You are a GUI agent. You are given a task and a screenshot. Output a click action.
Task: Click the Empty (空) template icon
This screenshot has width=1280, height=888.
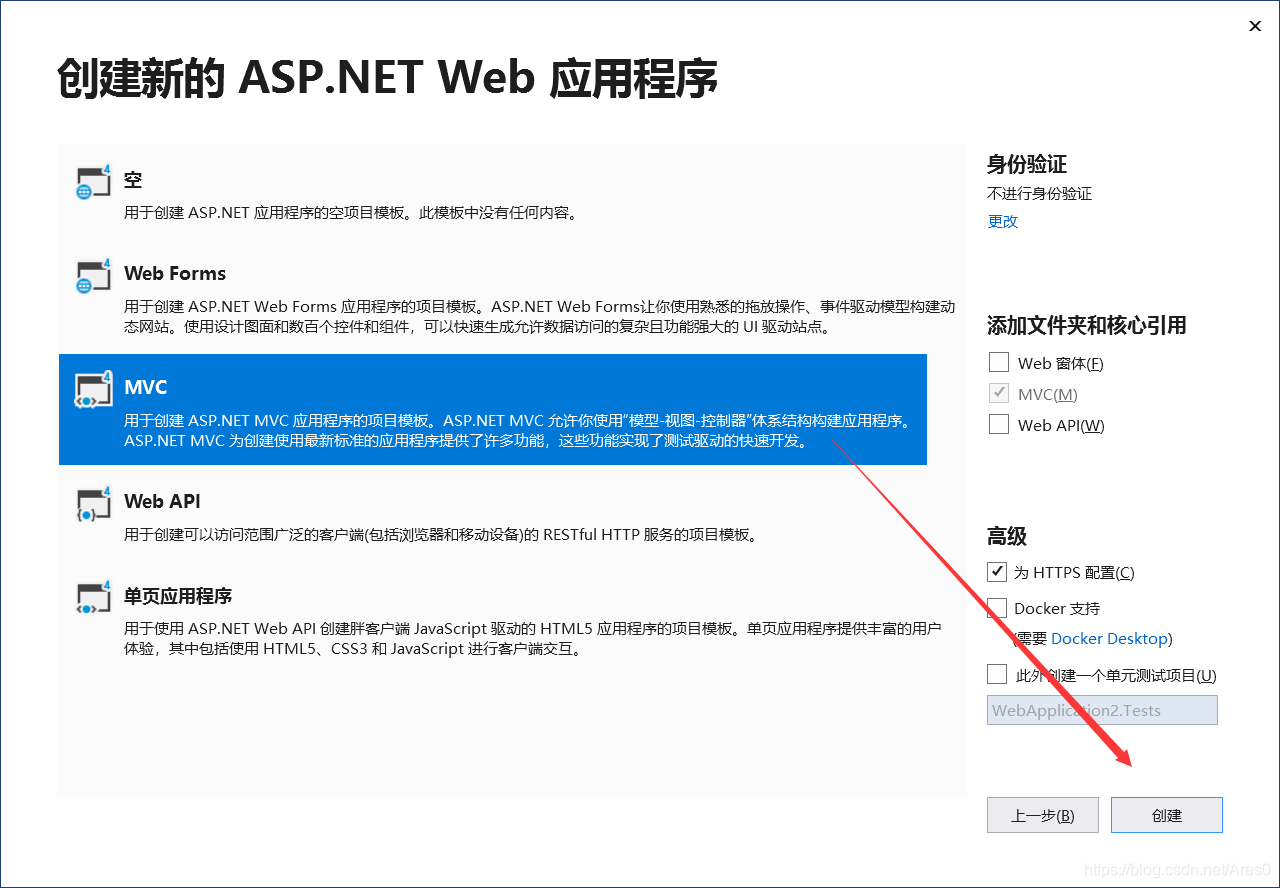(93, 183)
